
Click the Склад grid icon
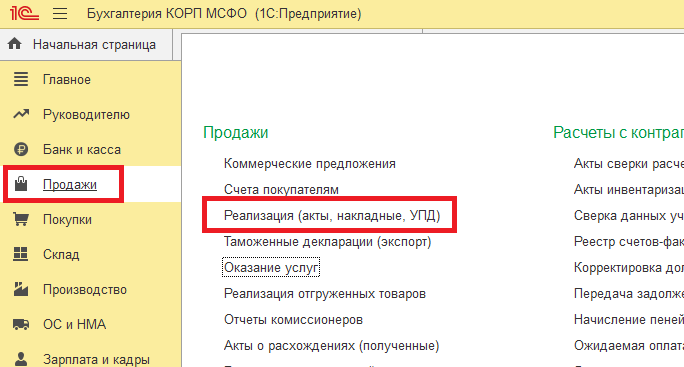21,254
